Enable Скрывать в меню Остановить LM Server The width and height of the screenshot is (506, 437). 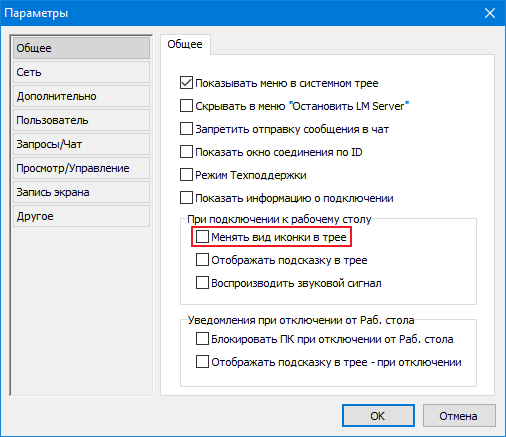186,106
